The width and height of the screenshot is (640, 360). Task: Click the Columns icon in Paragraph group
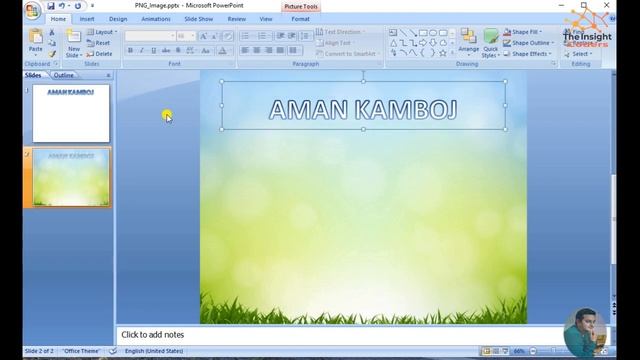294,51
